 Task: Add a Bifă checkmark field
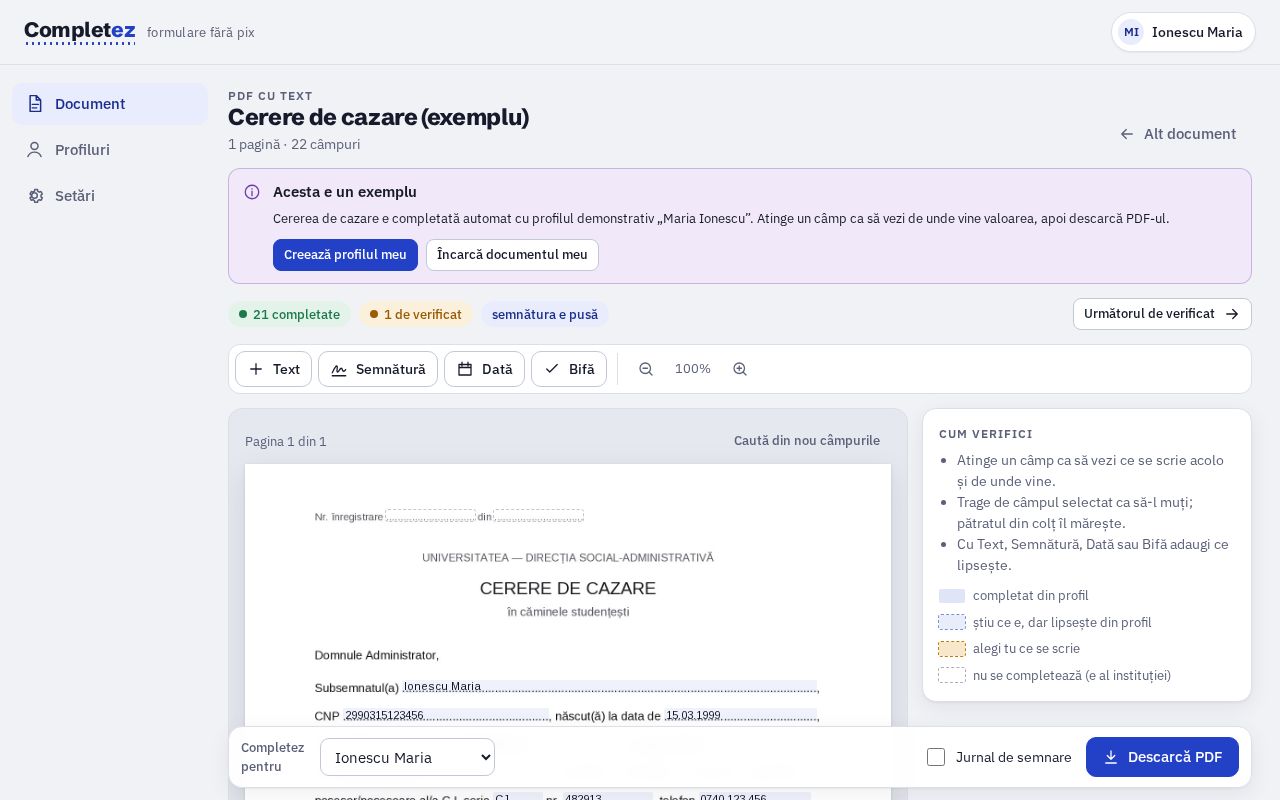[569, 369]
